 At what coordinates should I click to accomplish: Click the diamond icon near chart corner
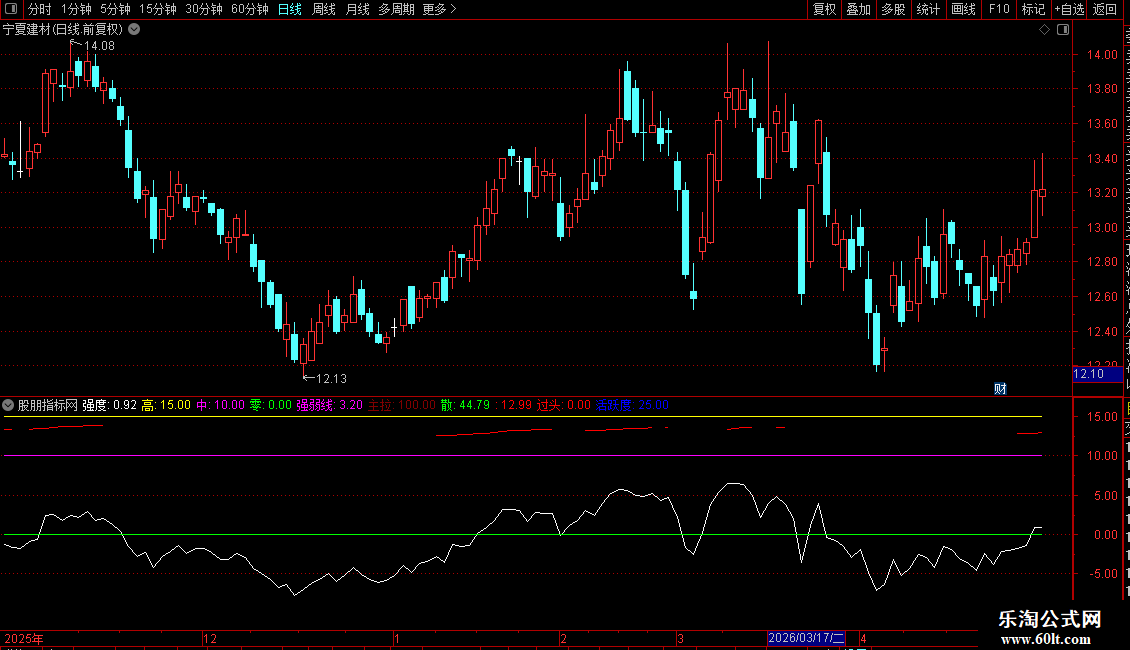pyautogui.click(x=1044, y=30)
